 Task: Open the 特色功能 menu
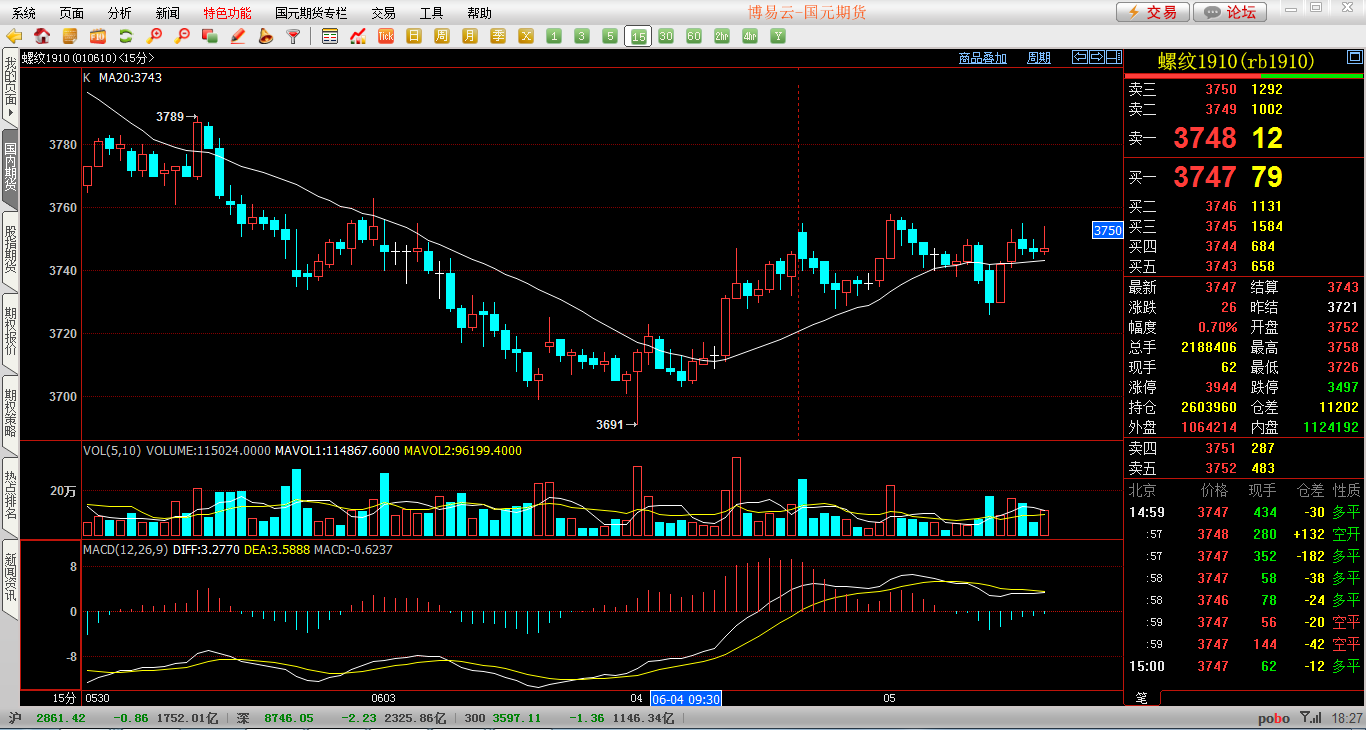click(227, 13)
